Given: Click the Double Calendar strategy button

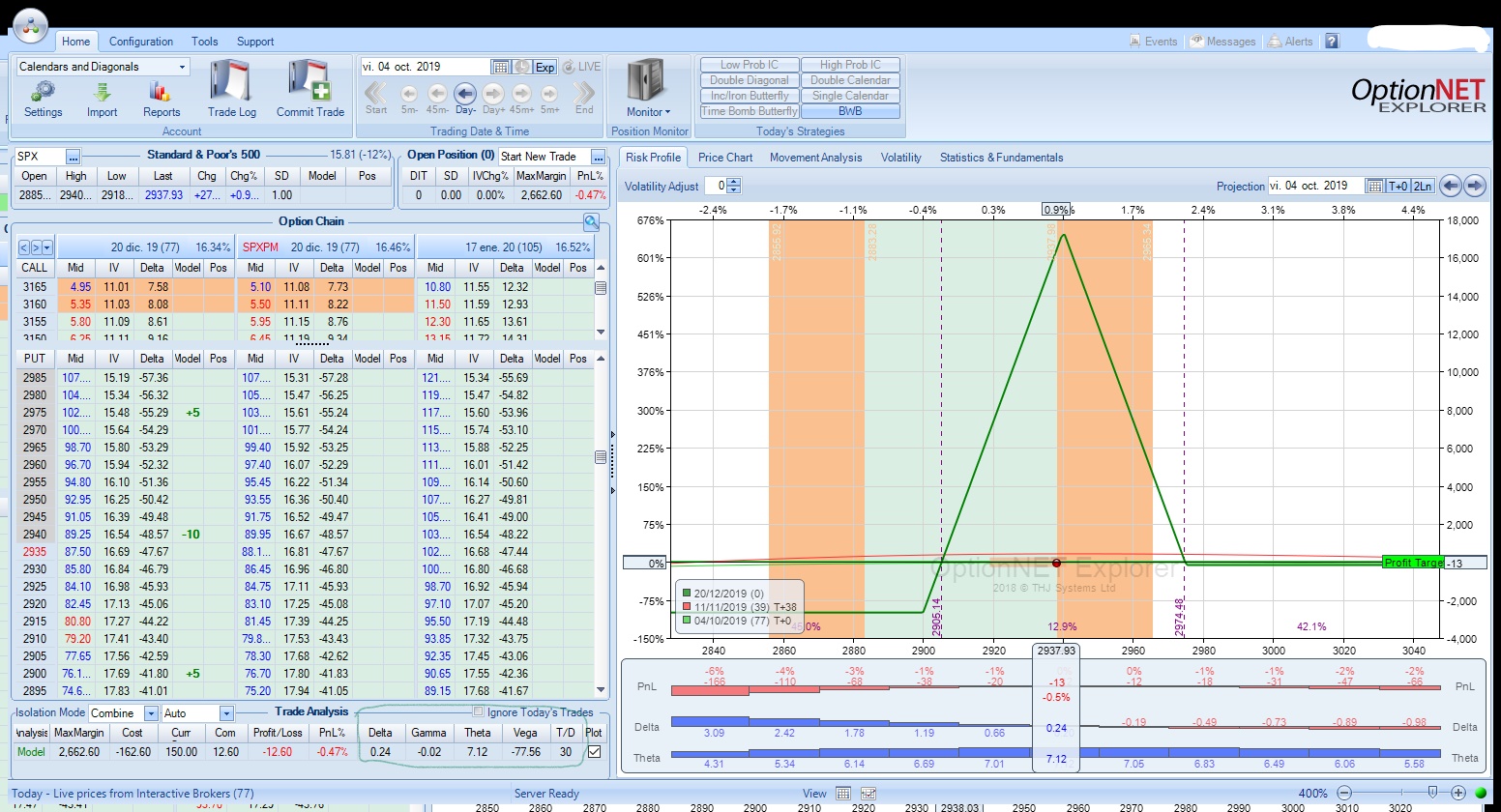Looking at the screenshot, I should (x=850, y=80).
